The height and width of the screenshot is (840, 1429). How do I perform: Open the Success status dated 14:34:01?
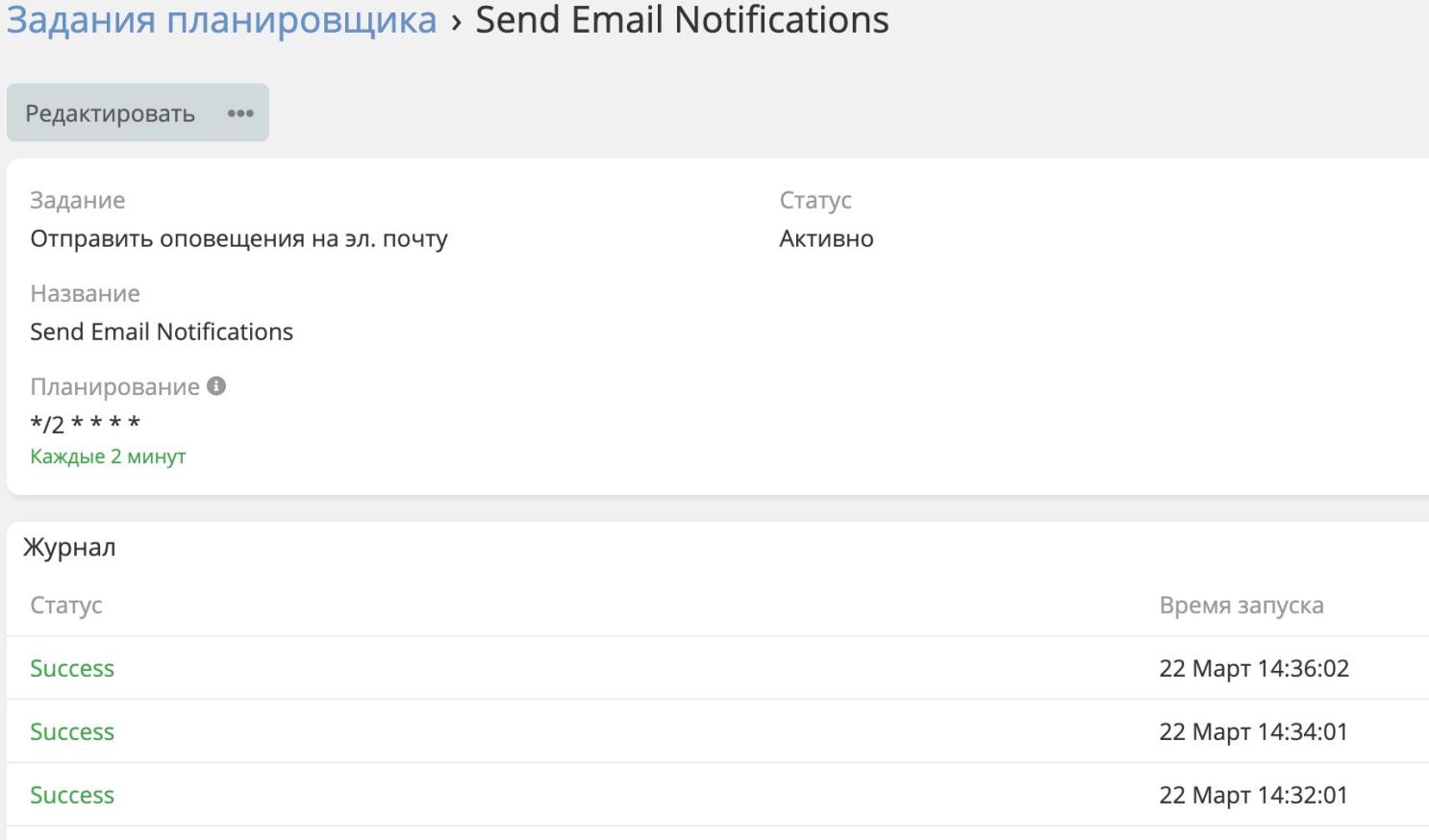[72, 731]
